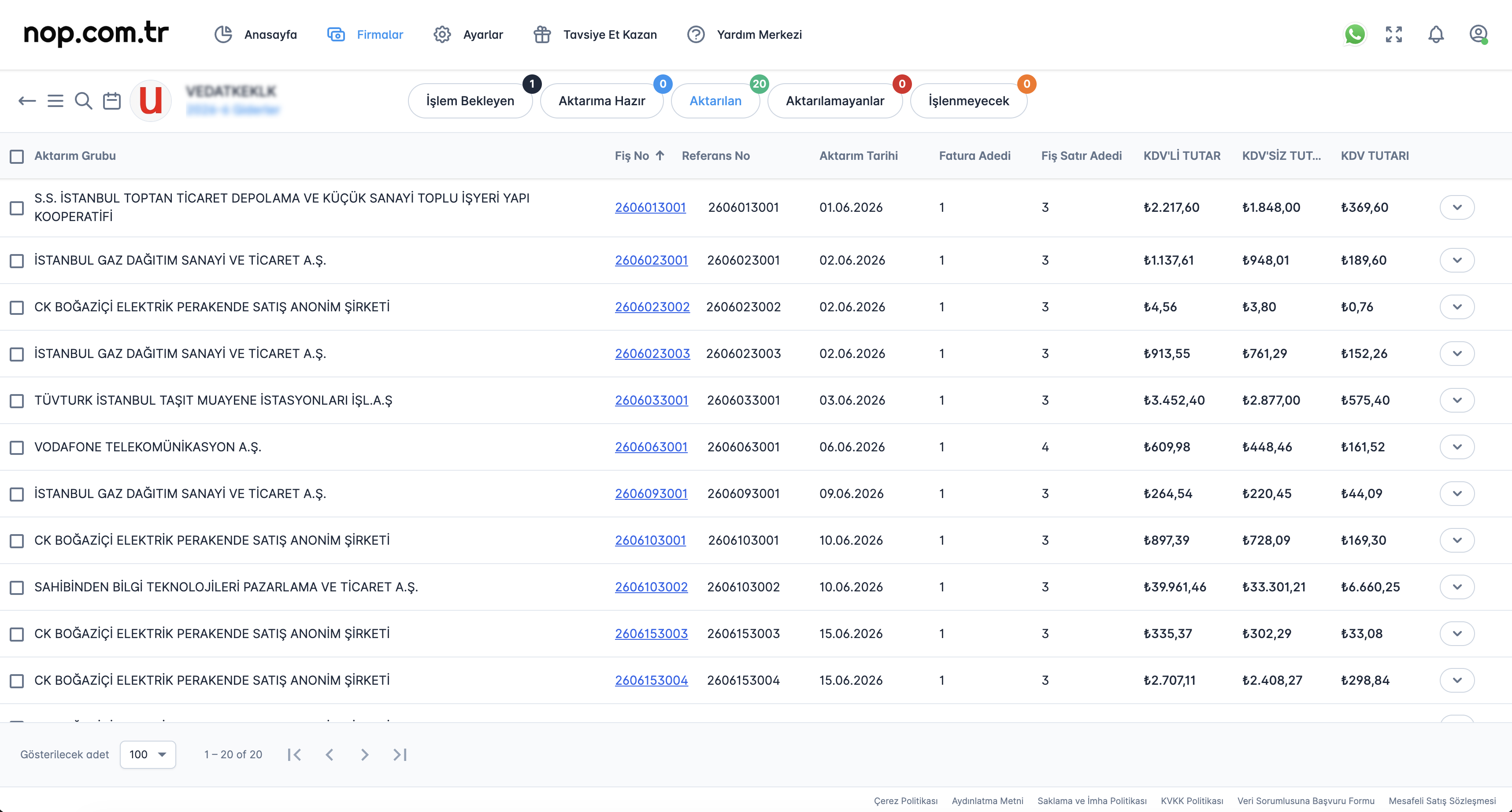The image size is (1512, 812).
Task: Open Firmalar in top navigation
Action: point(365,35)
